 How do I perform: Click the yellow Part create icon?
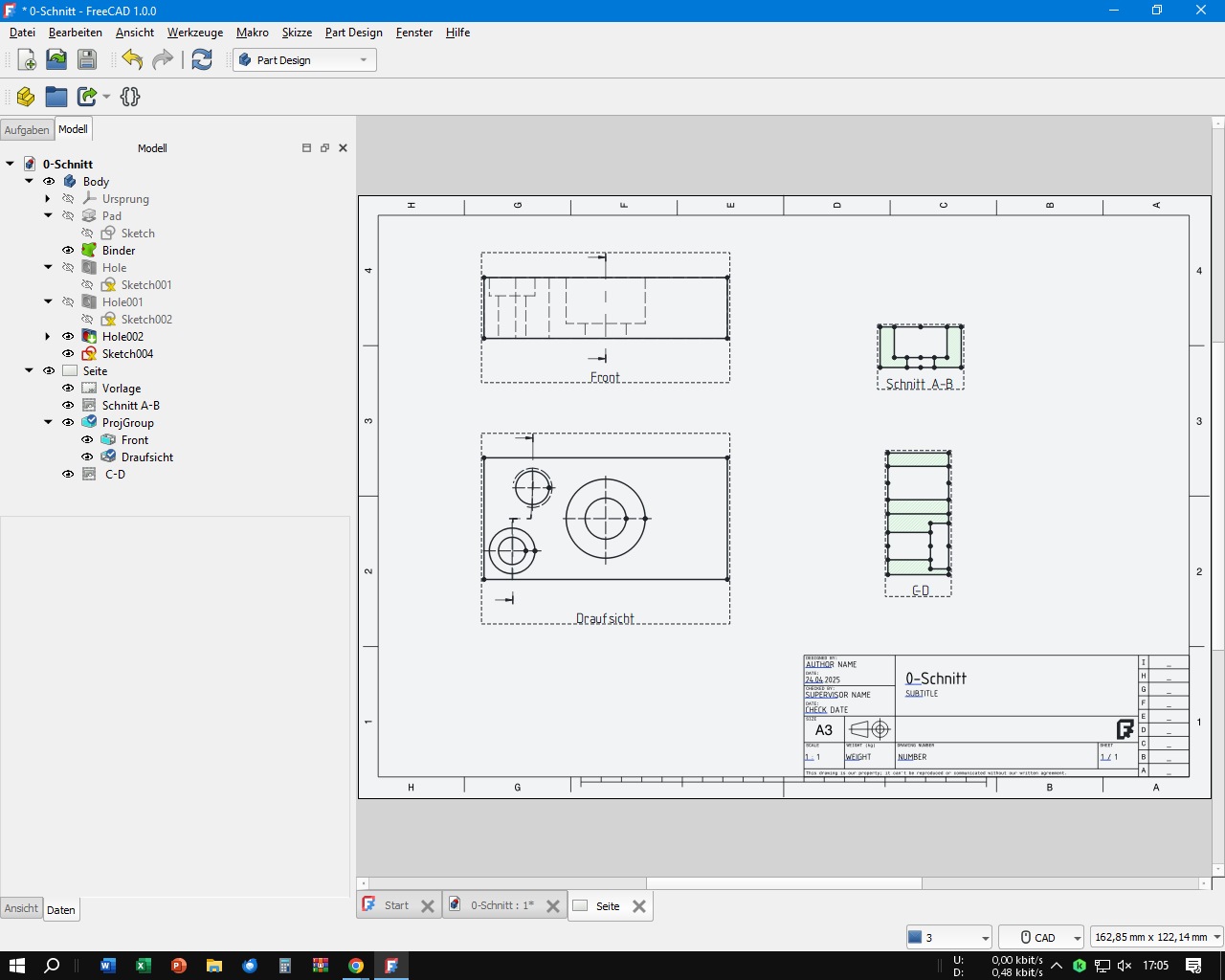point(26,97)
